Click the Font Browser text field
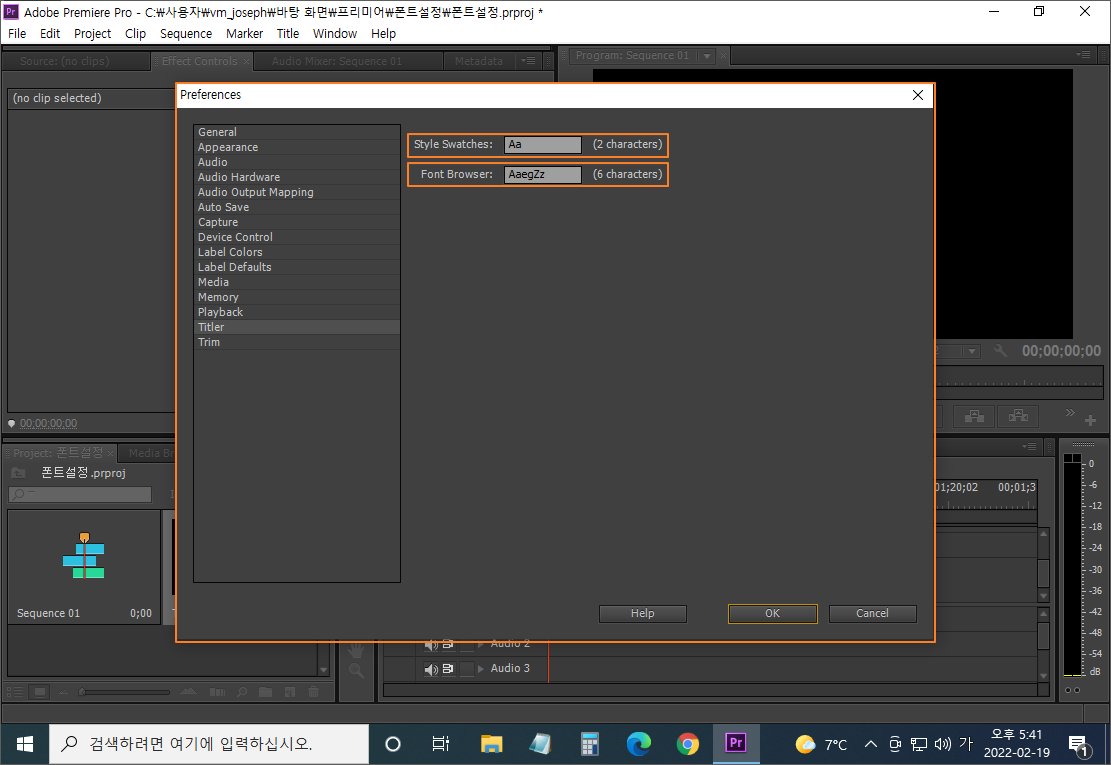This screenshot has height=765, width=1111. (543, 174)
